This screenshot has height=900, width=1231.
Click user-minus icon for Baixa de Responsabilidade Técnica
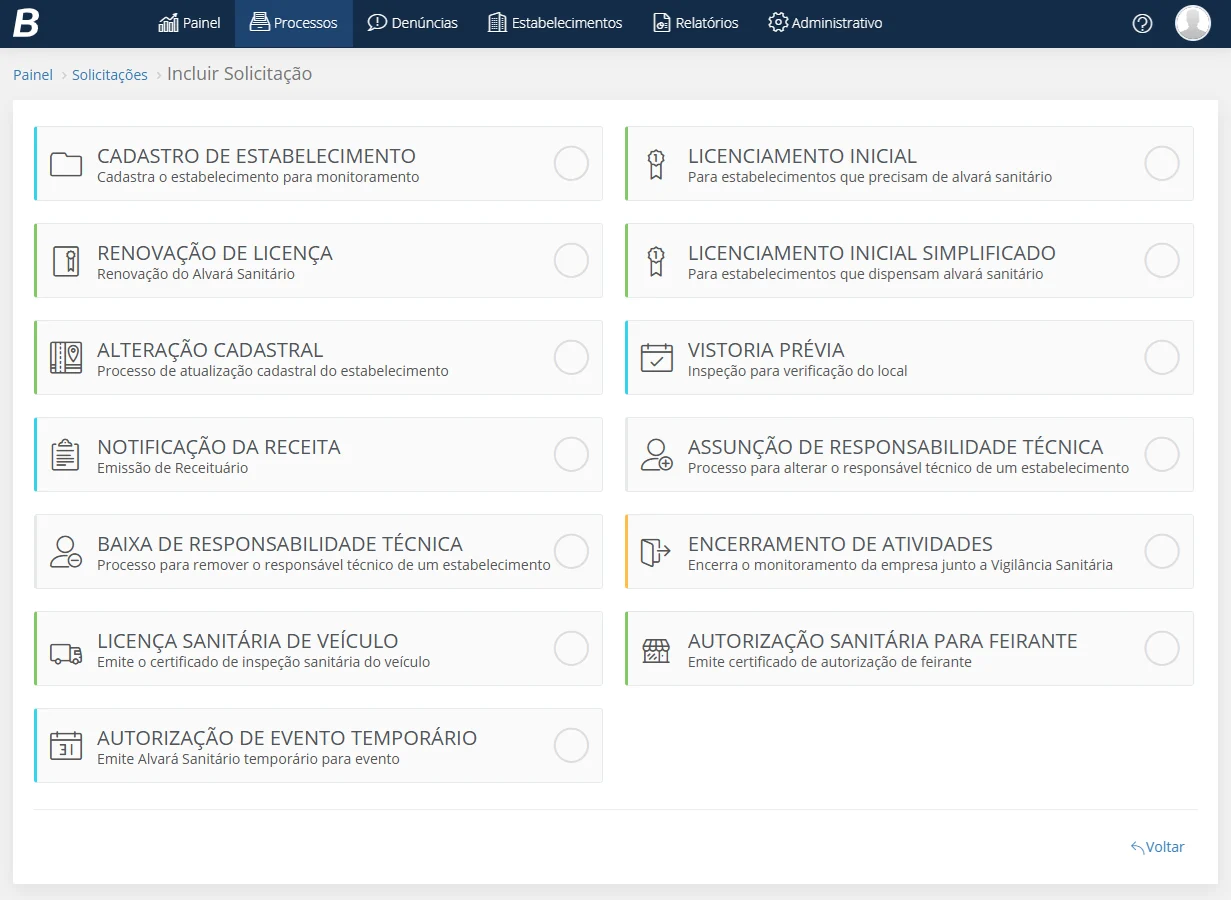point(66,552)
